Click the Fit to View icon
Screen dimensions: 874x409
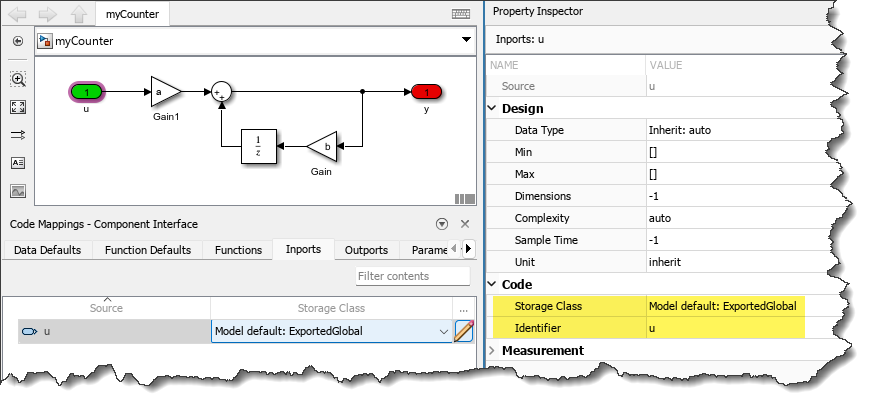[18, 106]
